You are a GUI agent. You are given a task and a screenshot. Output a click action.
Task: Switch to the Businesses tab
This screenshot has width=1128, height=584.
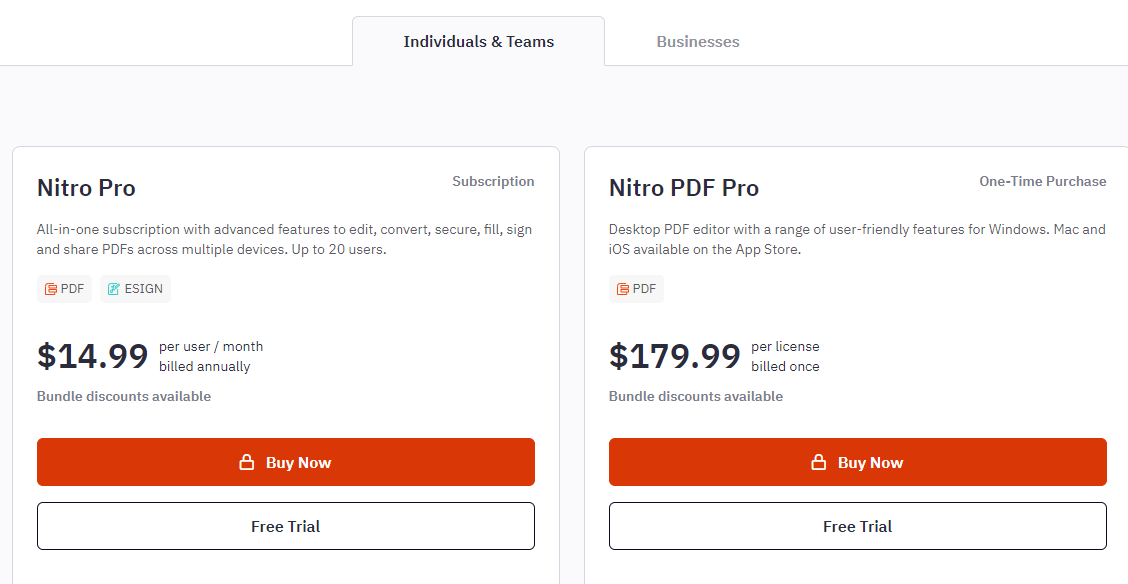[x=697, y=41]
